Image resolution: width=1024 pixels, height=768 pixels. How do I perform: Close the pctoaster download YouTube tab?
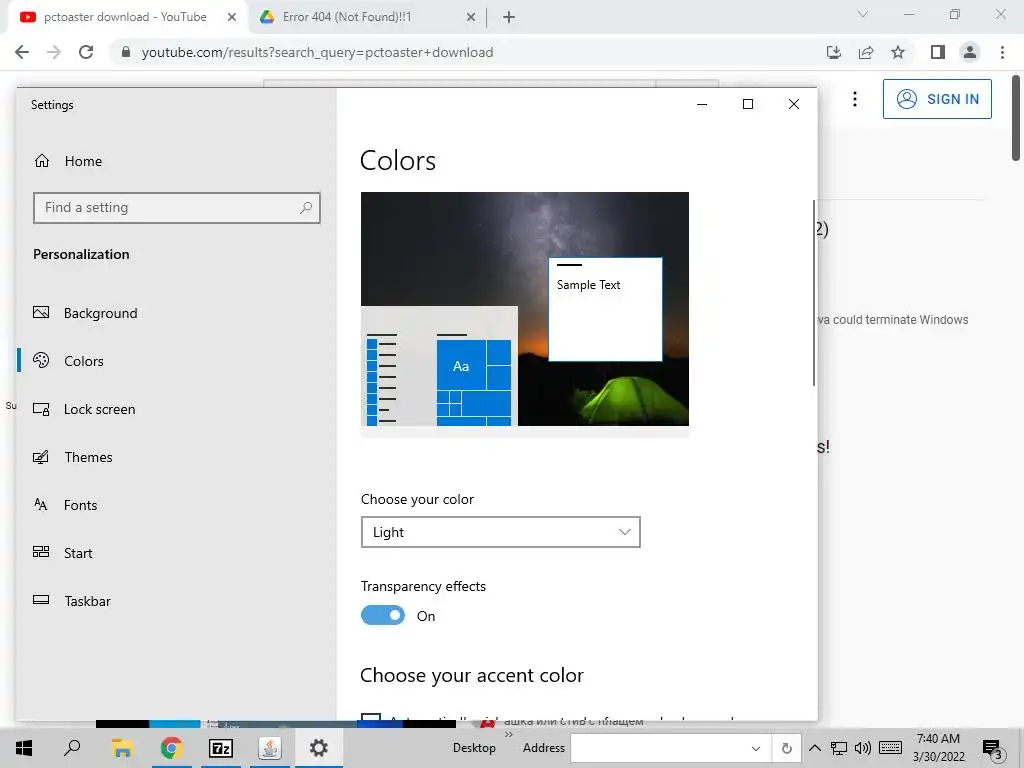(232, 17)
